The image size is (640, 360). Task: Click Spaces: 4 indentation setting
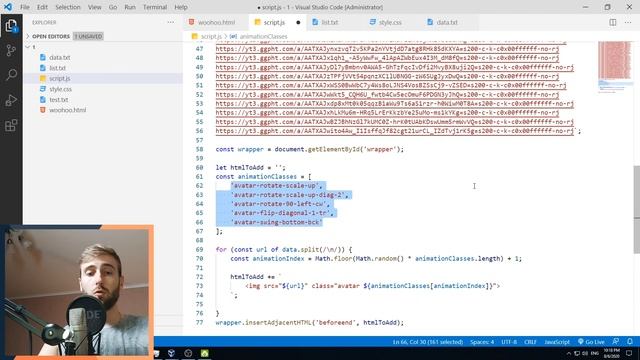pos(482,342)
